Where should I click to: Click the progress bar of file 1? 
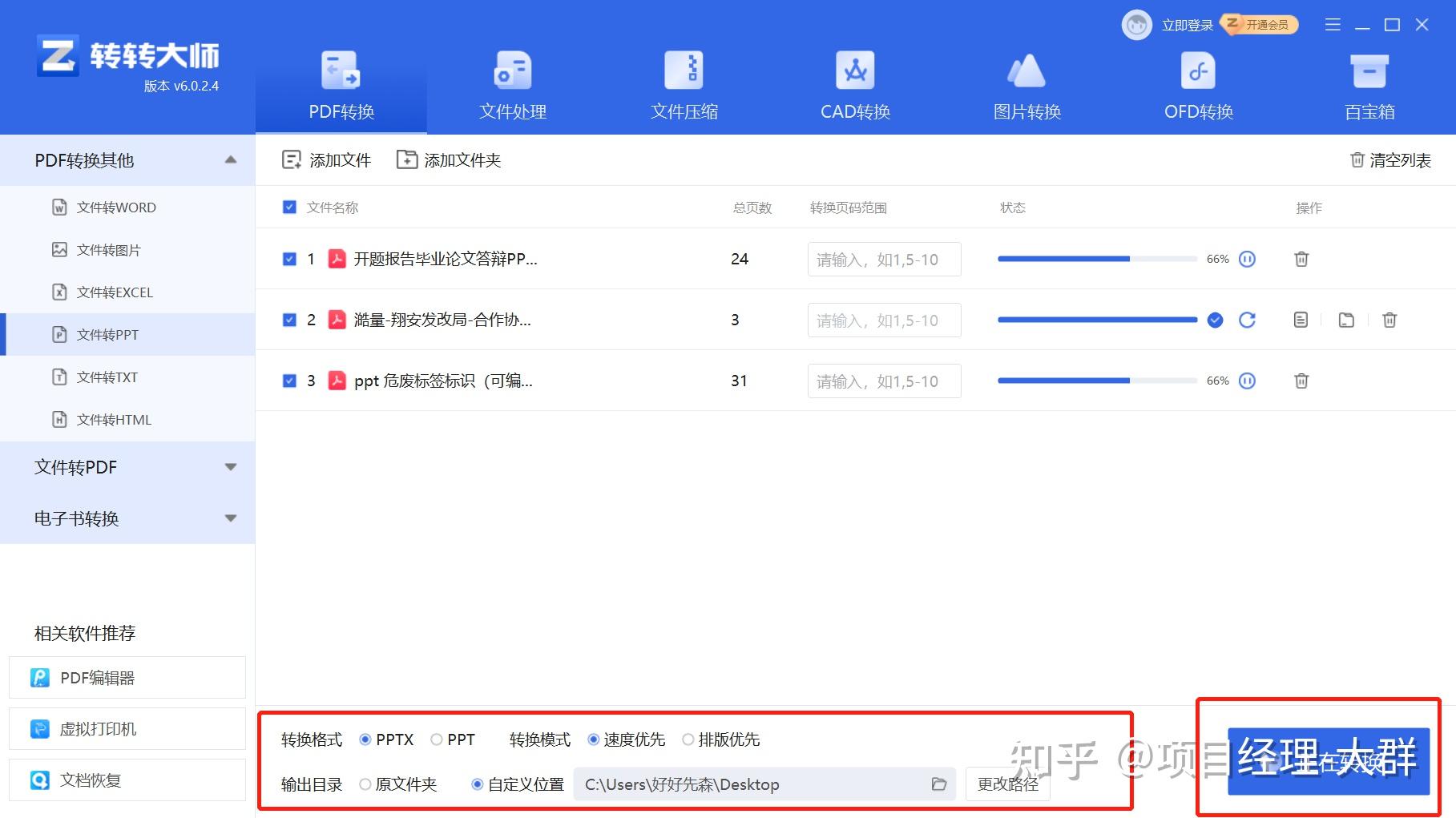pos(1097,259)
